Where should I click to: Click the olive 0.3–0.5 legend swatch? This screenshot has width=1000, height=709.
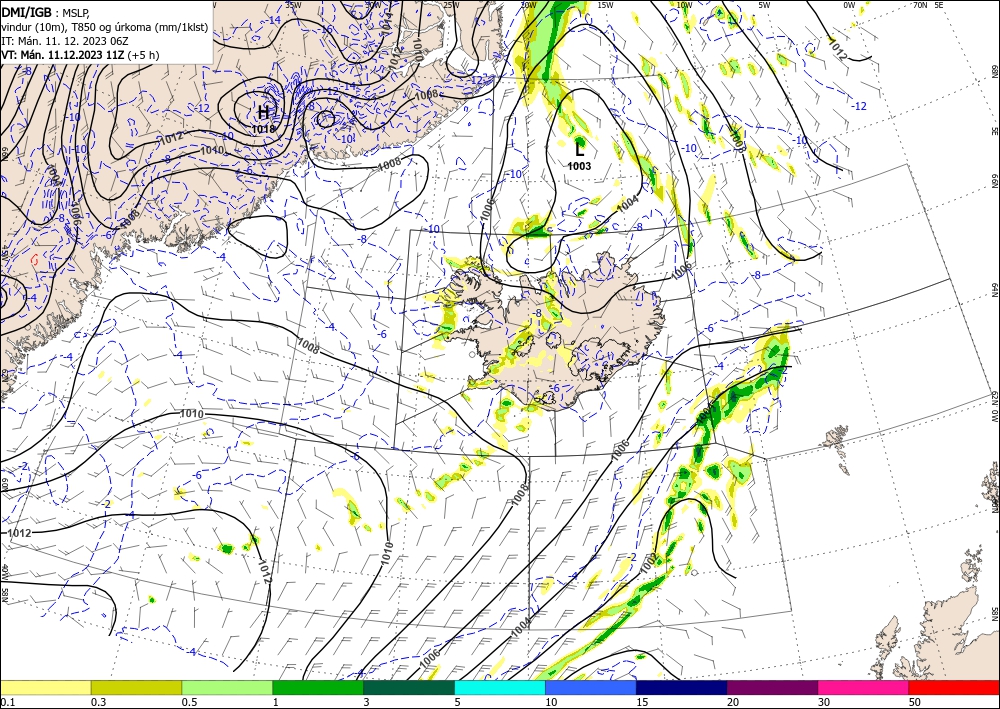coord(136,687)
